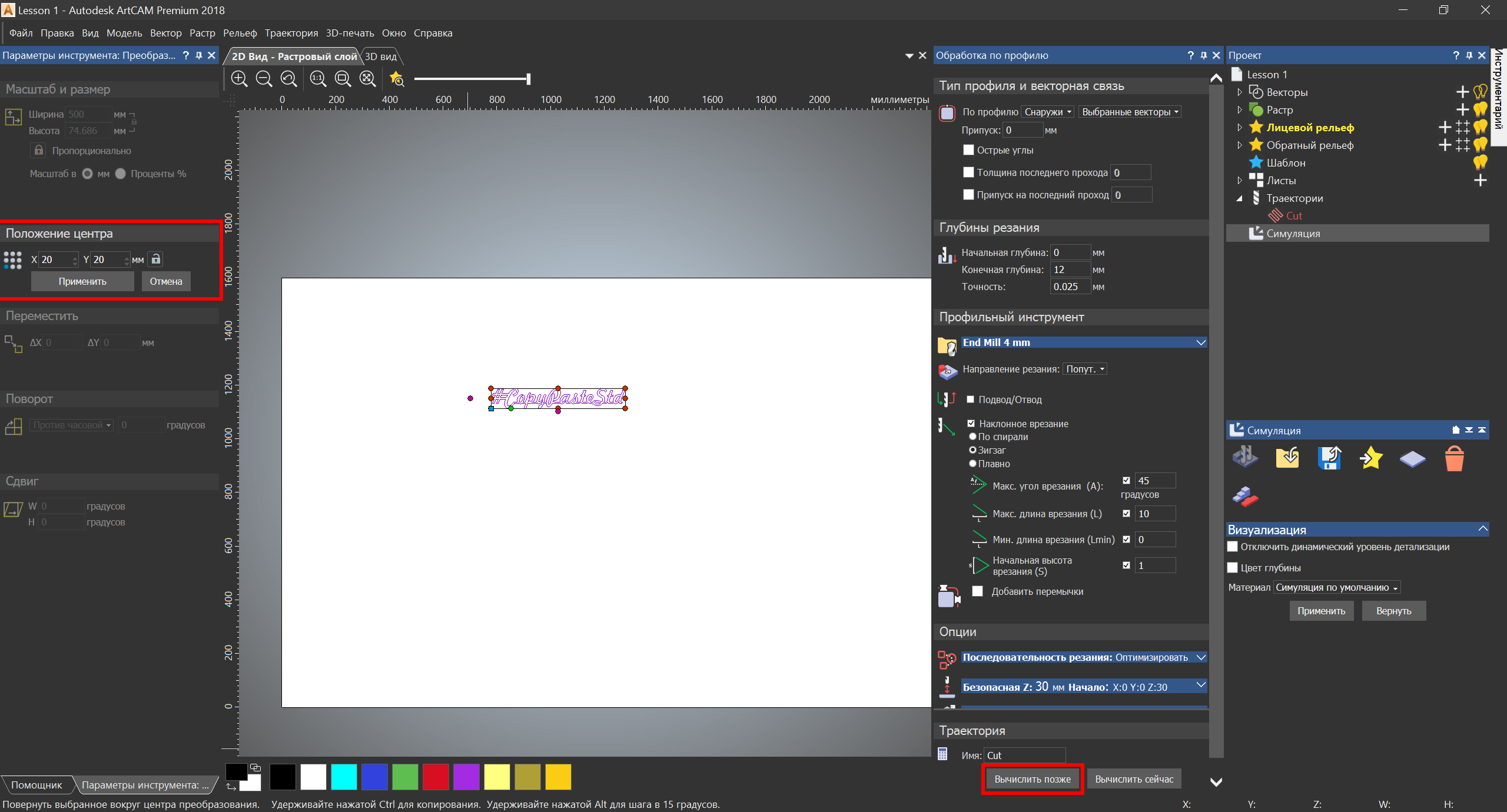
Task: Open the End Mill 4 mm tool dropdown
Action: click(1200, 342)
